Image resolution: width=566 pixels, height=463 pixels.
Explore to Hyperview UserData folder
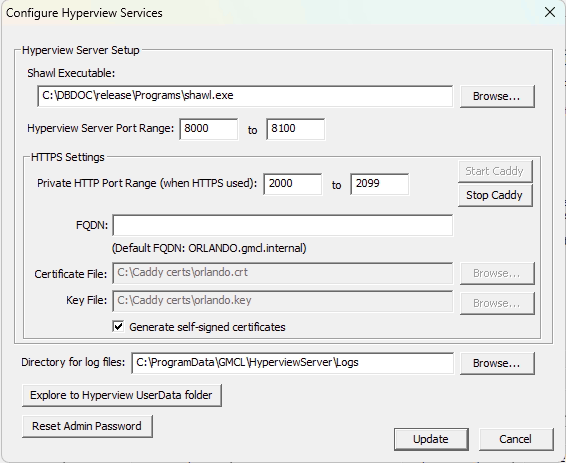(122, 396)
